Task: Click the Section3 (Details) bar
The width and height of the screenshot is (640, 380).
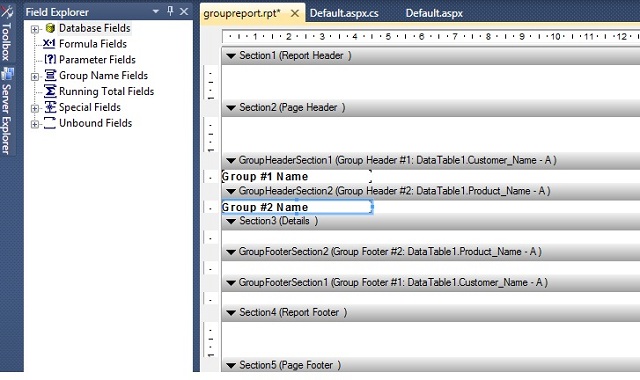Action: point(431,221)
